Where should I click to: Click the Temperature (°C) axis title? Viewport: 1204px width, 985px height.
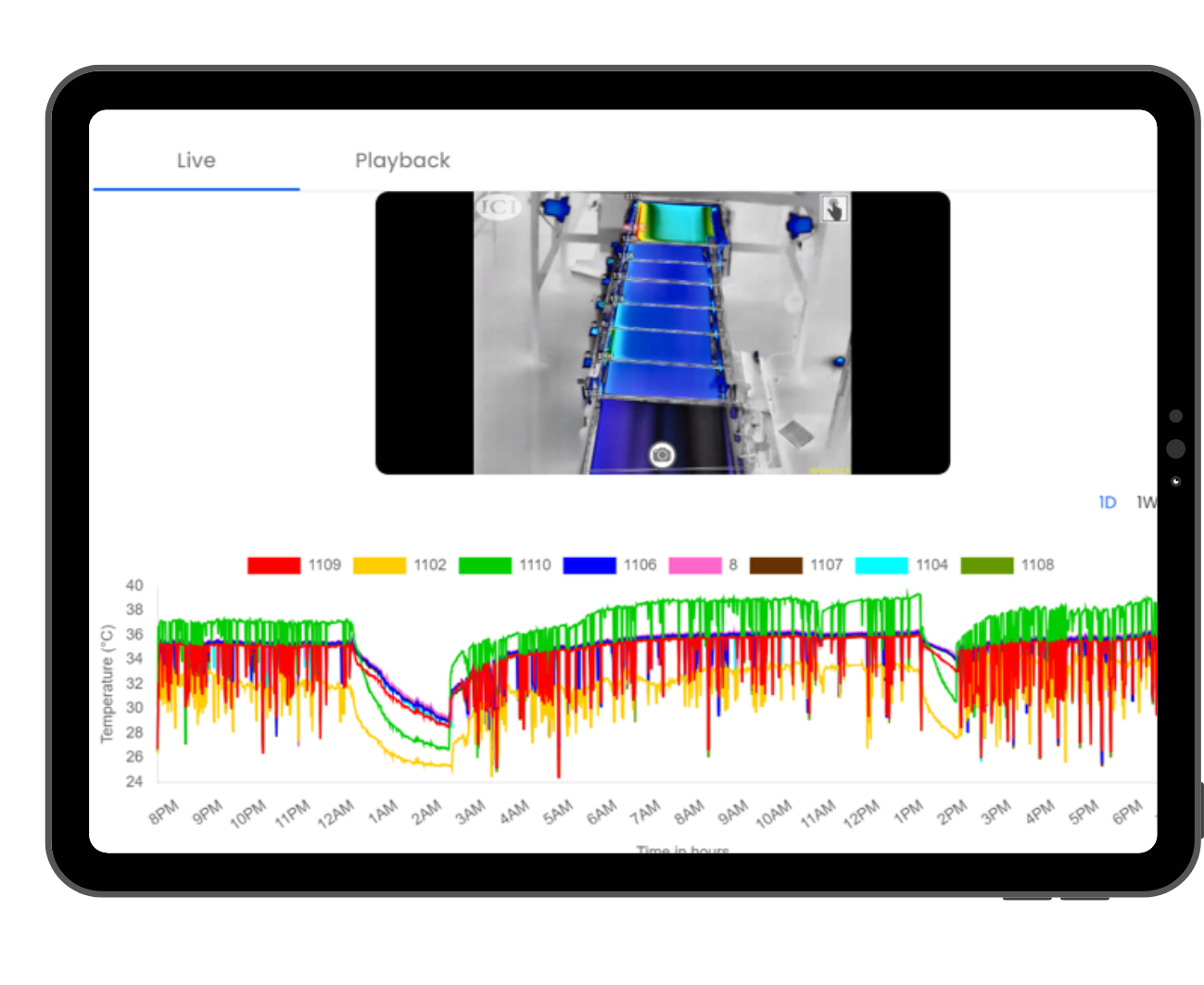107,684
